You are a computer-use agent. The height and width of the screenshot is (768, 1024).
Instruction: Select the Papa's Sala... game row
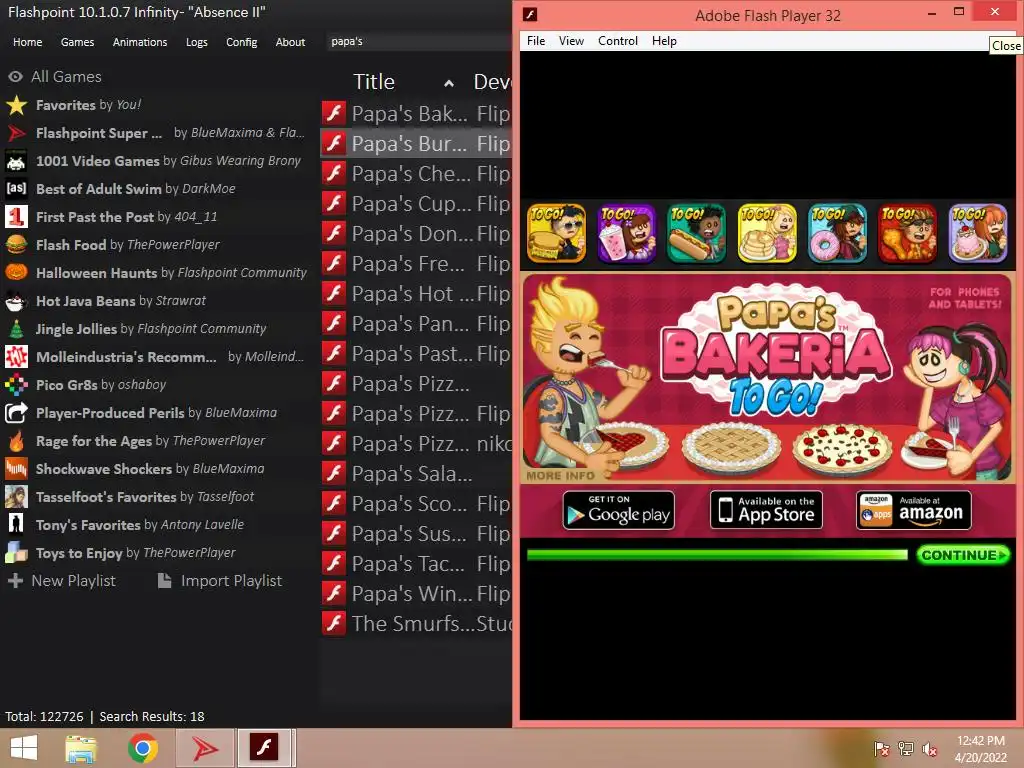coord(416,474)
